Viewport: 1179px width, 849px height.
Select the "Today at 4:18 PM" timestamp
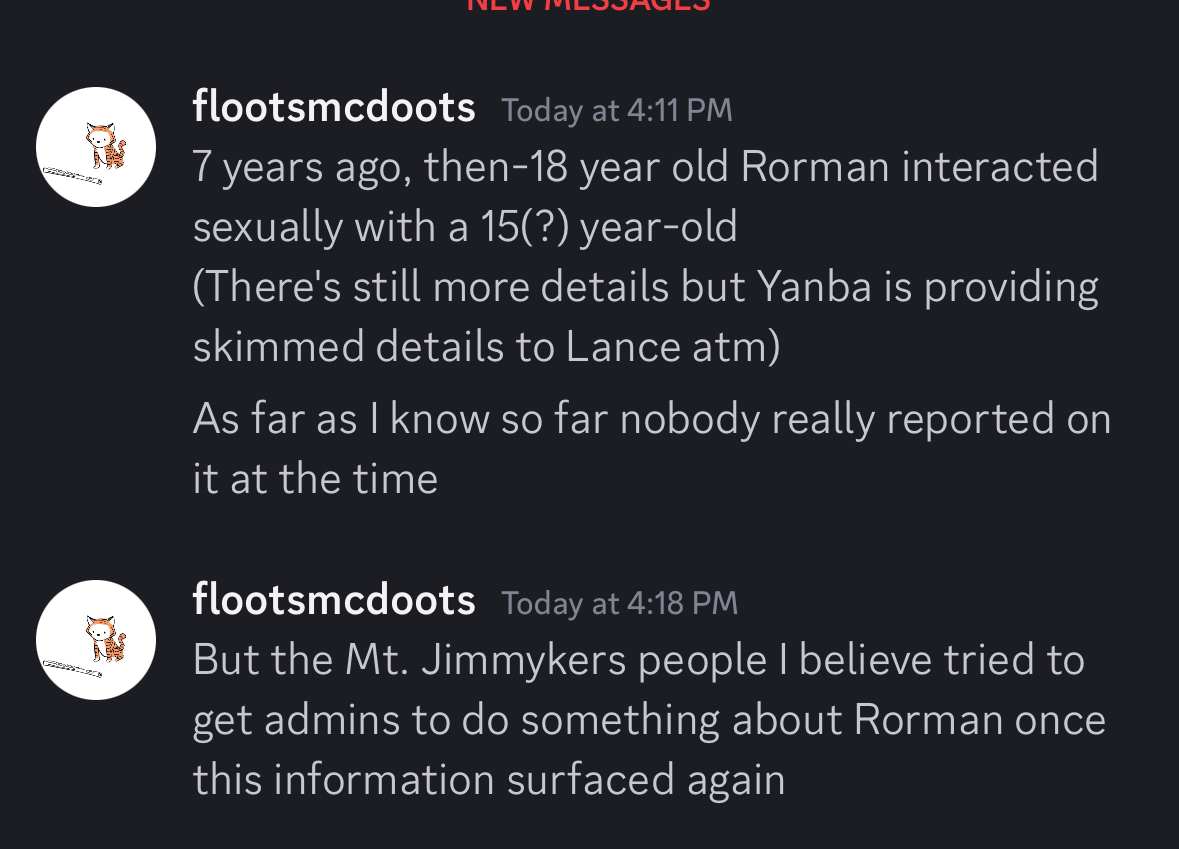tap(620, 603)
